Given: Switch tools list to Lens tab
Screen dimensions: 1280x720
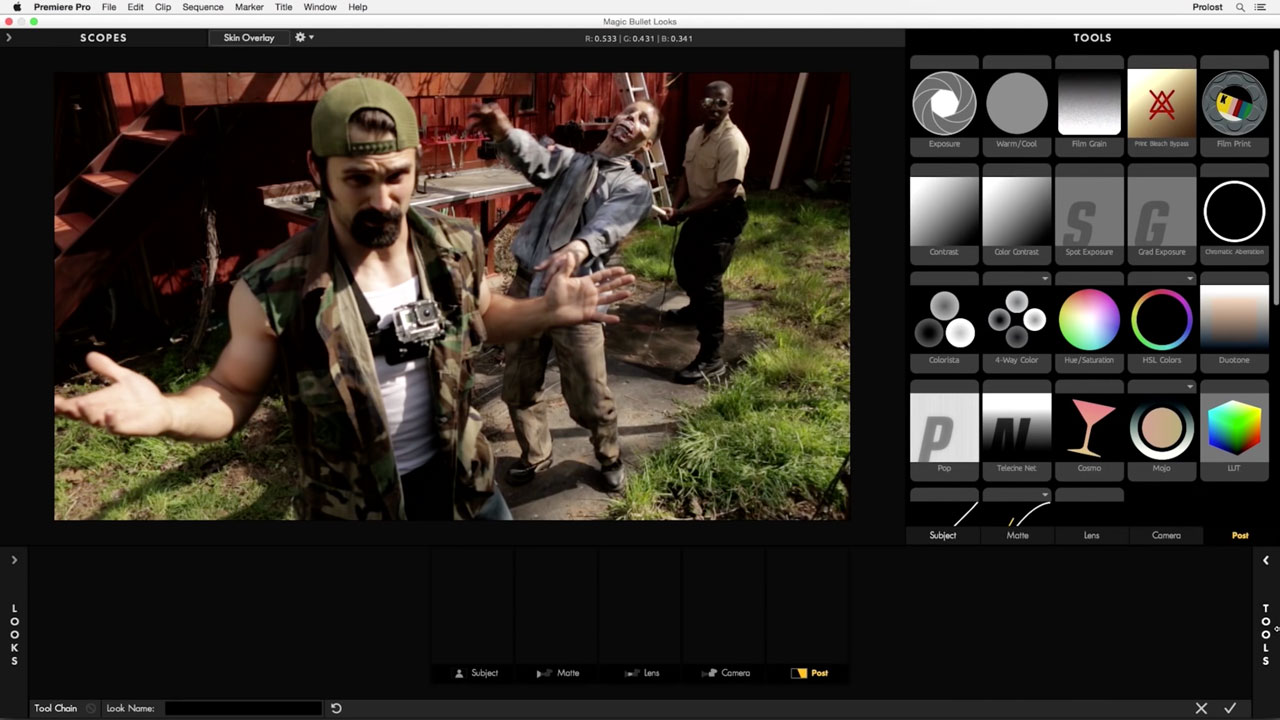Looking at the screenshot, I should point(1091,535).
